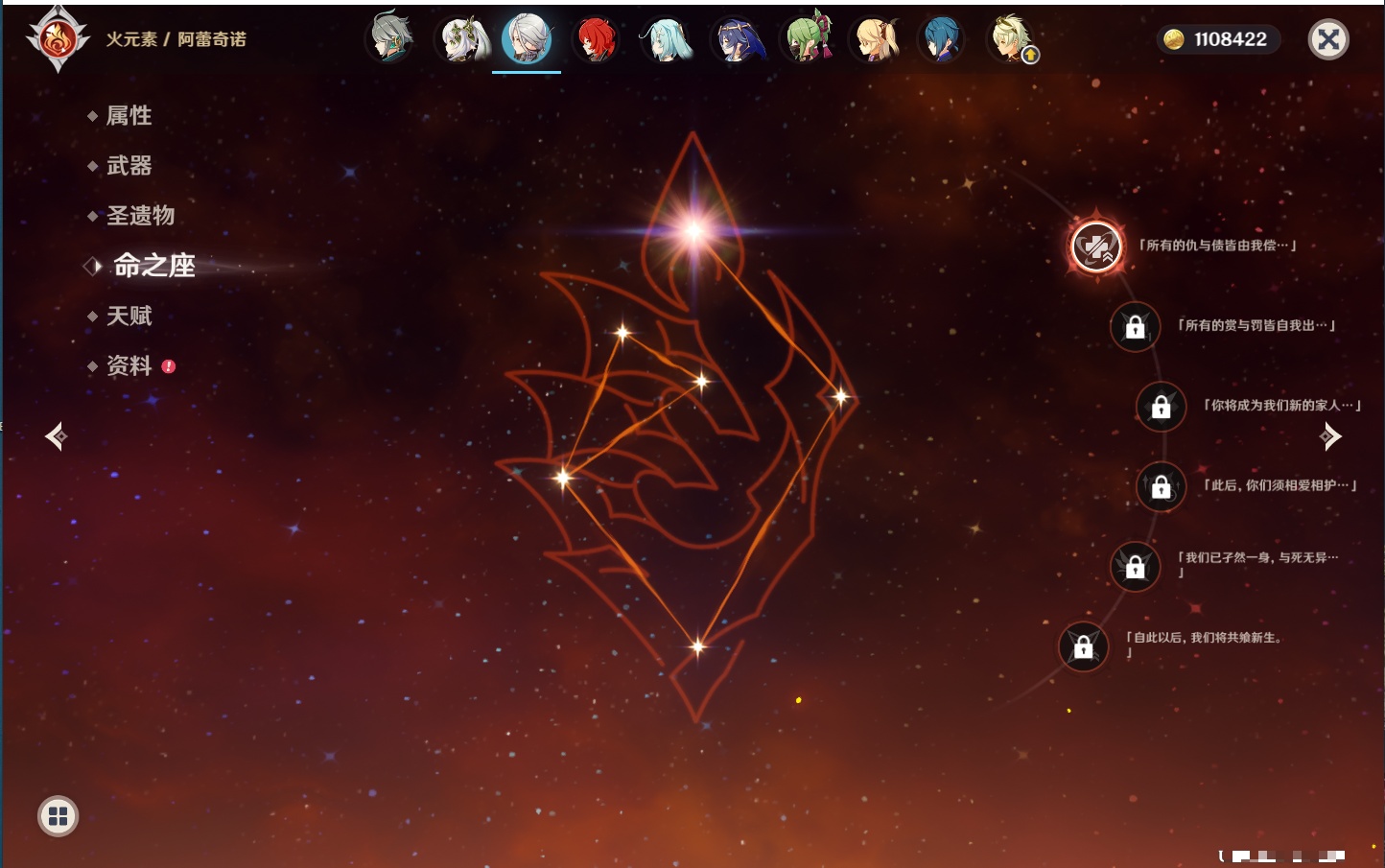This screenshot has height=868, width=1385.
Task: Open the four-square grid menu button
Action: [x=58, y=816]
